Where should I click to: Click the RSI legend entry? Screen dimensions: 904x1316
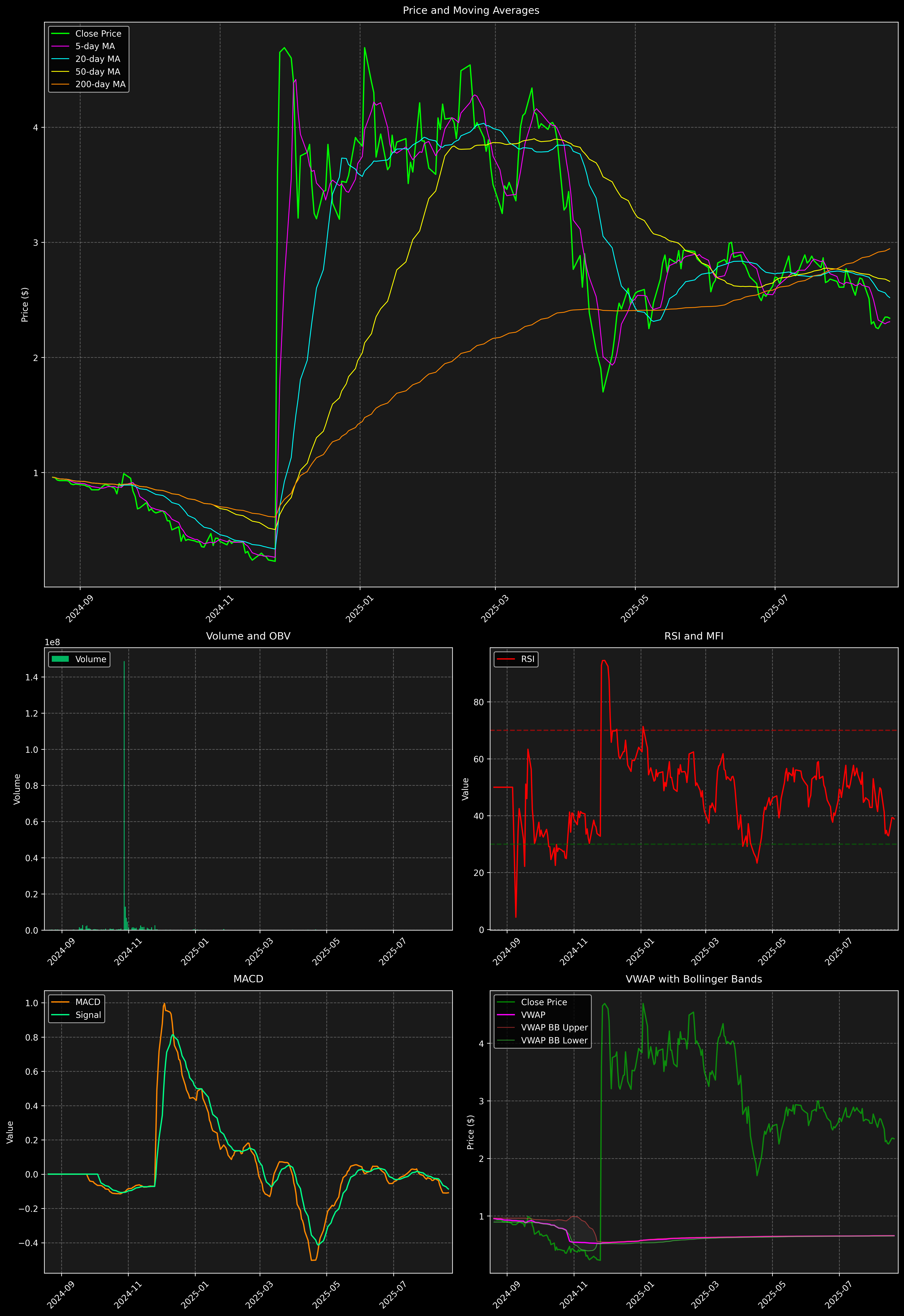click(527, 659)
